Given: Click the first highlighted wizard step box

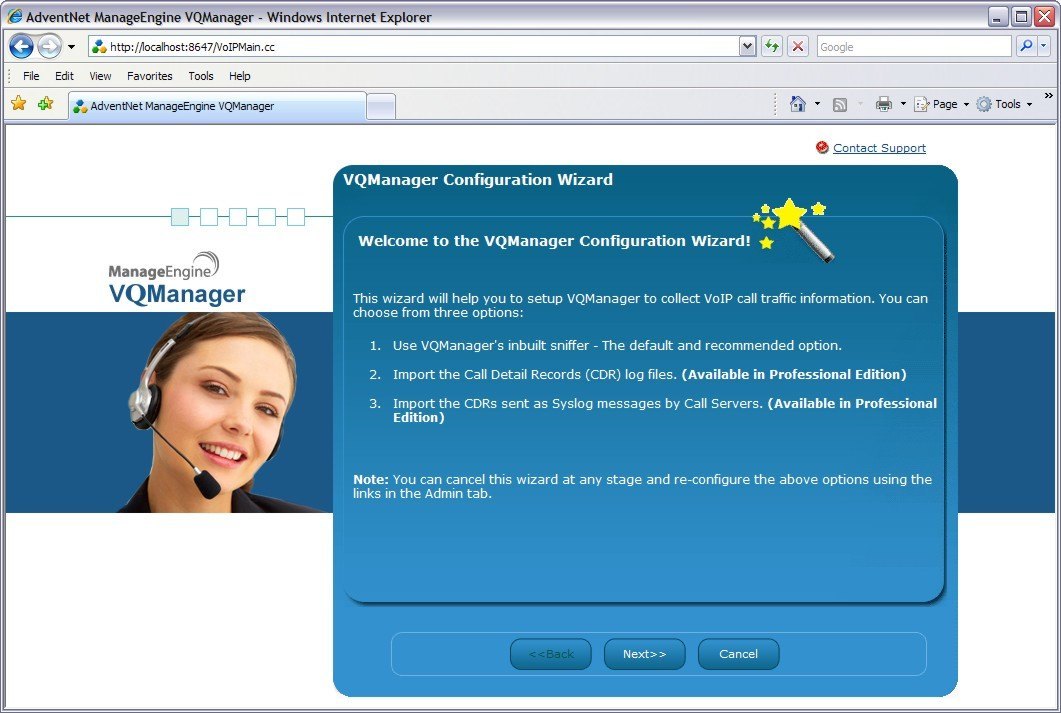Looking at the screenshot, I should (180, 216).
